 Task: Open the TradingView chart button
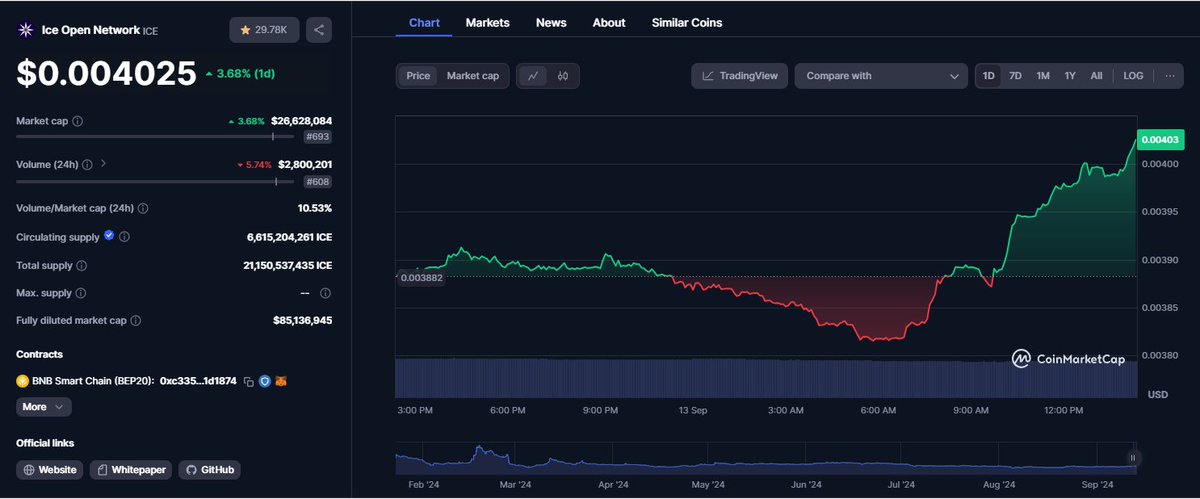[x=740, y=76]
